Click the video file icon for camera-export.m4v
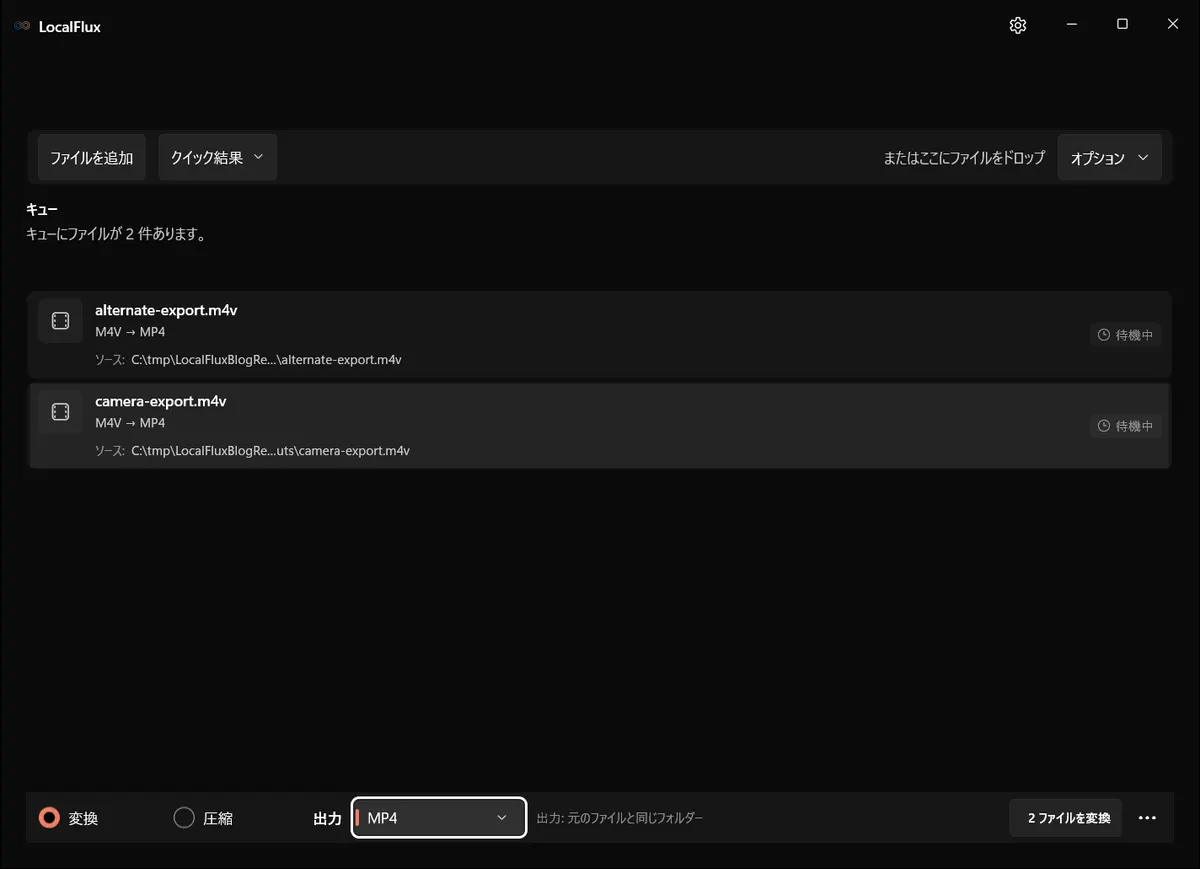The width and height of the screenshot is (1200, 869). 60,412
